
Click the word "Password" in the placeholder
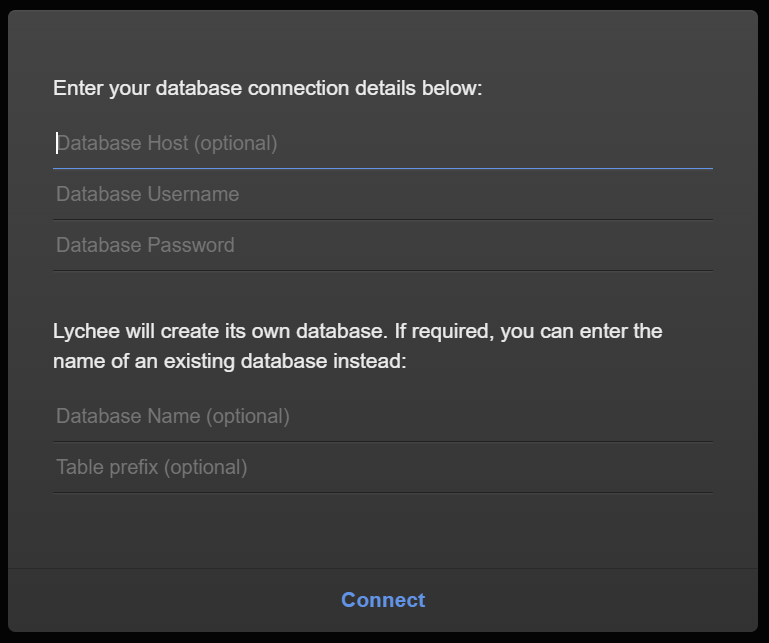click(191, 246)
